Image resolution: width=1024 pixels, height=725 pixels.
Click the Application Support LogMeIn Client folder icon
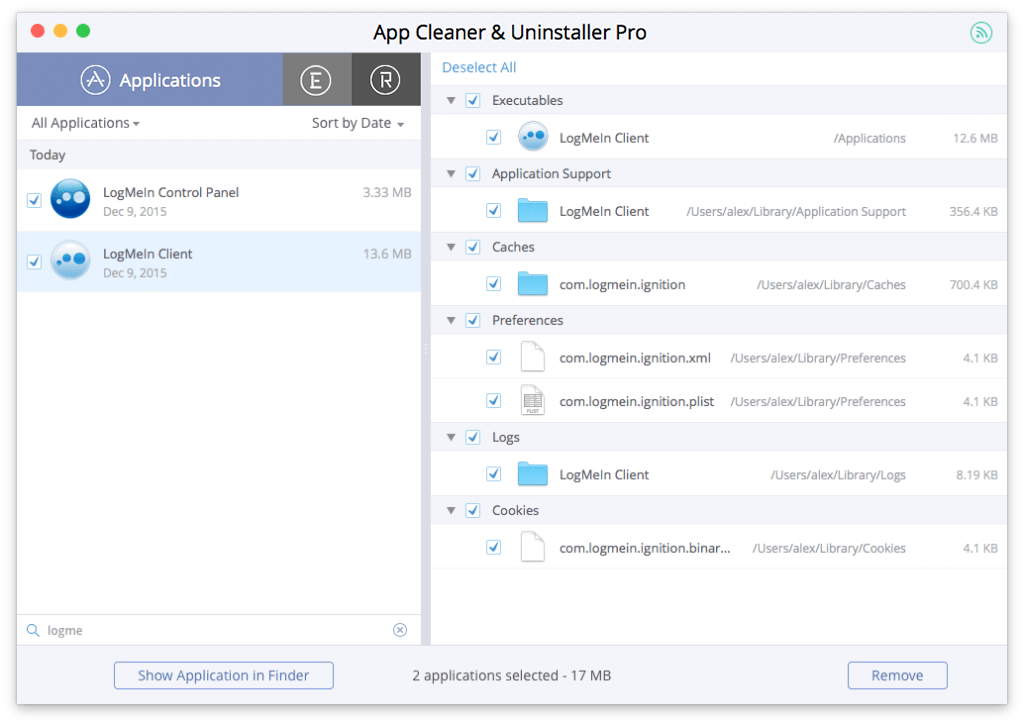pos(533,210)
